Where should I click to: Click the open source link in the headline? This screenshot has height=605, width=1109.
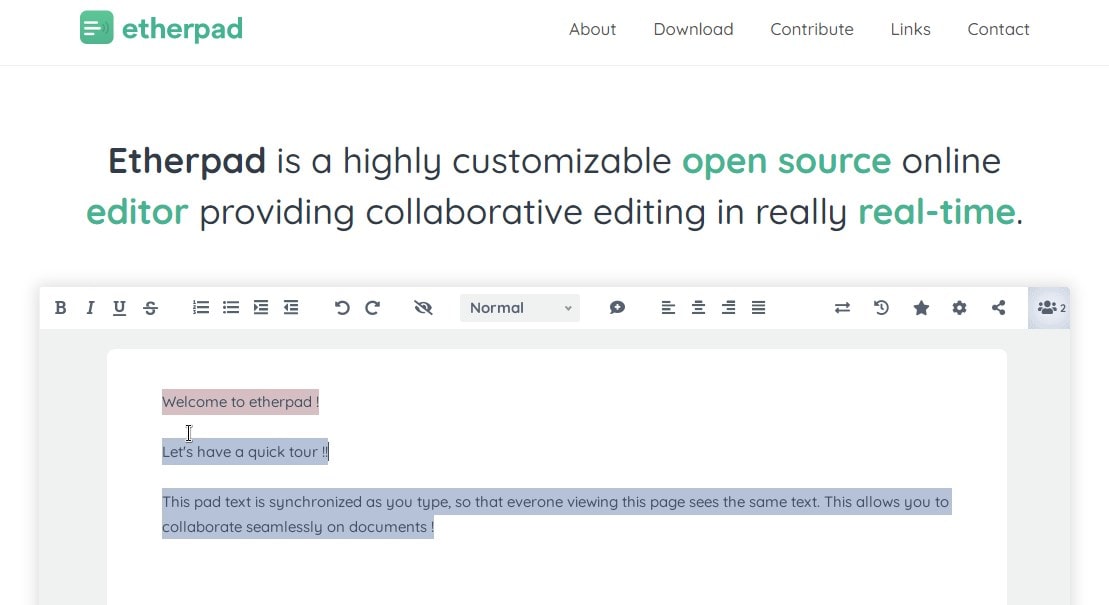coord(786,161)
